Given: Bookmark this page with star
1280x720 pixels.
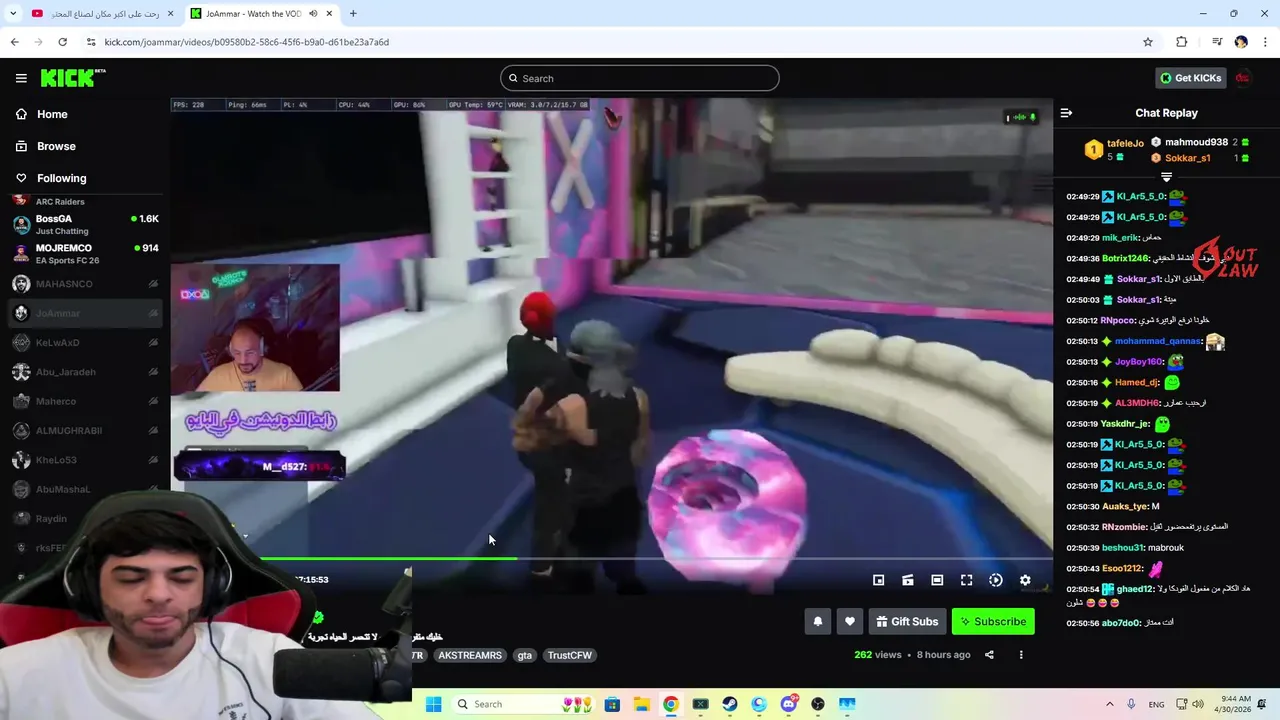Looking at the screenshot, I should [x=1148, y=42].
